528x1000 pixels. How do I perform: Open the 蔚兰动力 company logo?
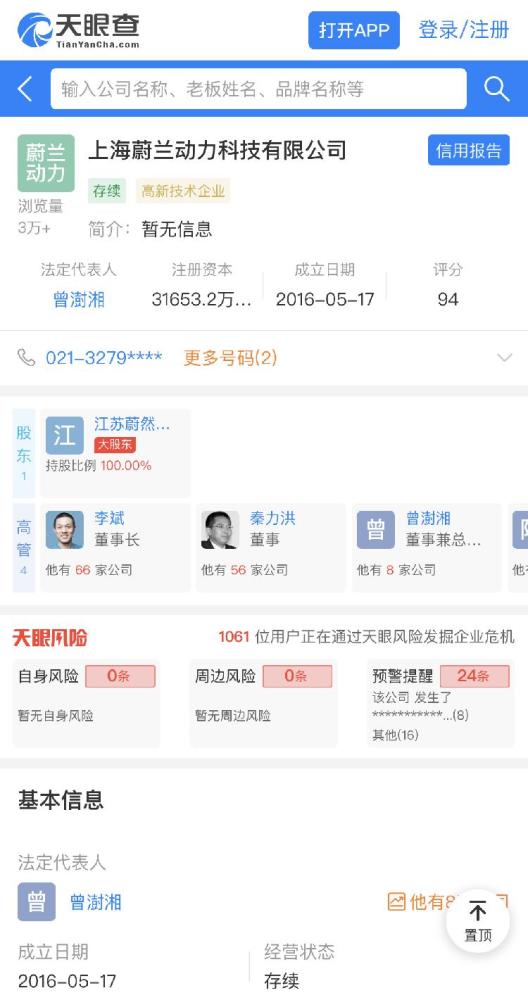click(45, 163)
